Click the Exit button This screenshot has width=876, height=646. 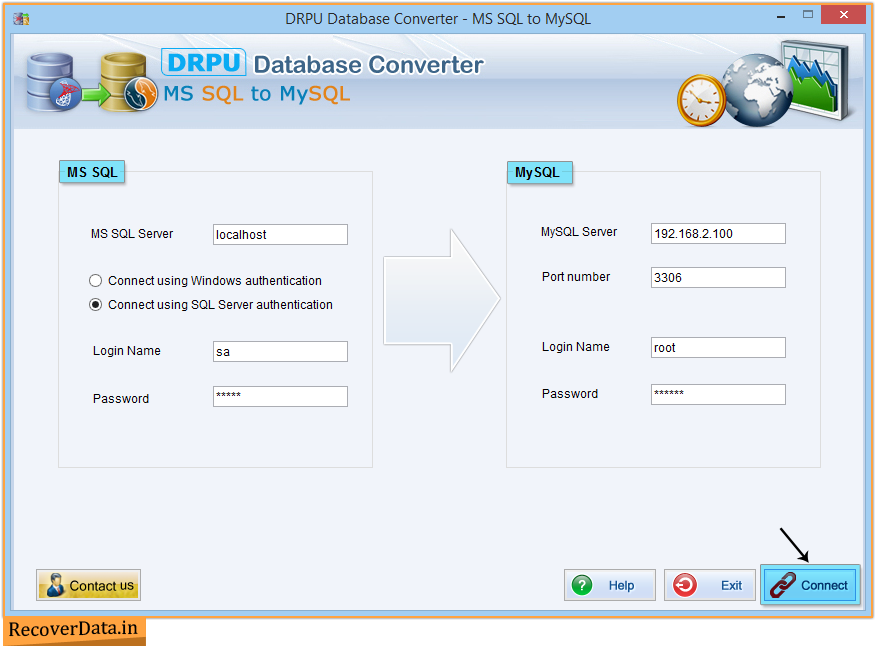[x=710, y=585]
